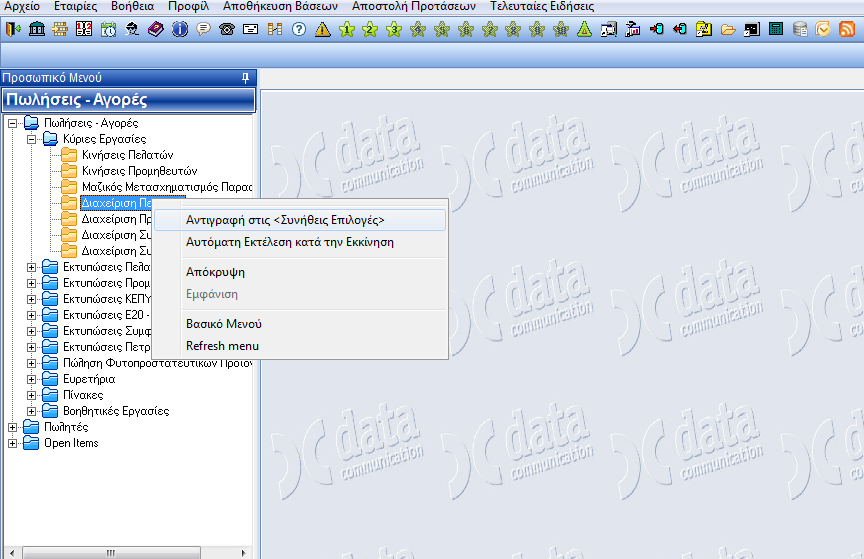Open the black console window icon

(752, 29)
